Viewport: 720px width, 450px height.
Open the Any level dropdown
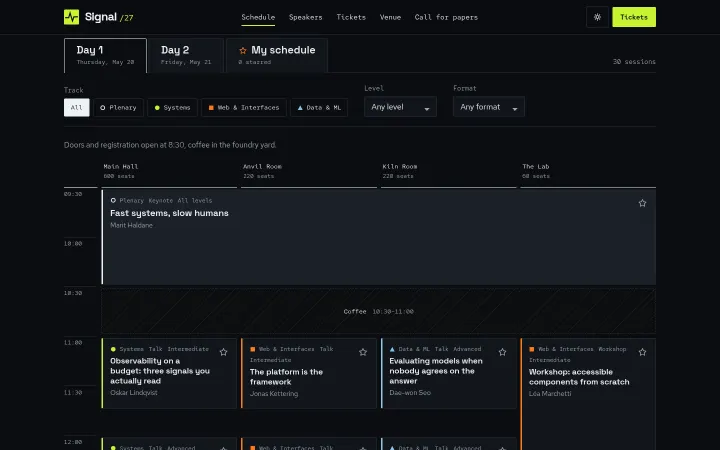point(400,107)
